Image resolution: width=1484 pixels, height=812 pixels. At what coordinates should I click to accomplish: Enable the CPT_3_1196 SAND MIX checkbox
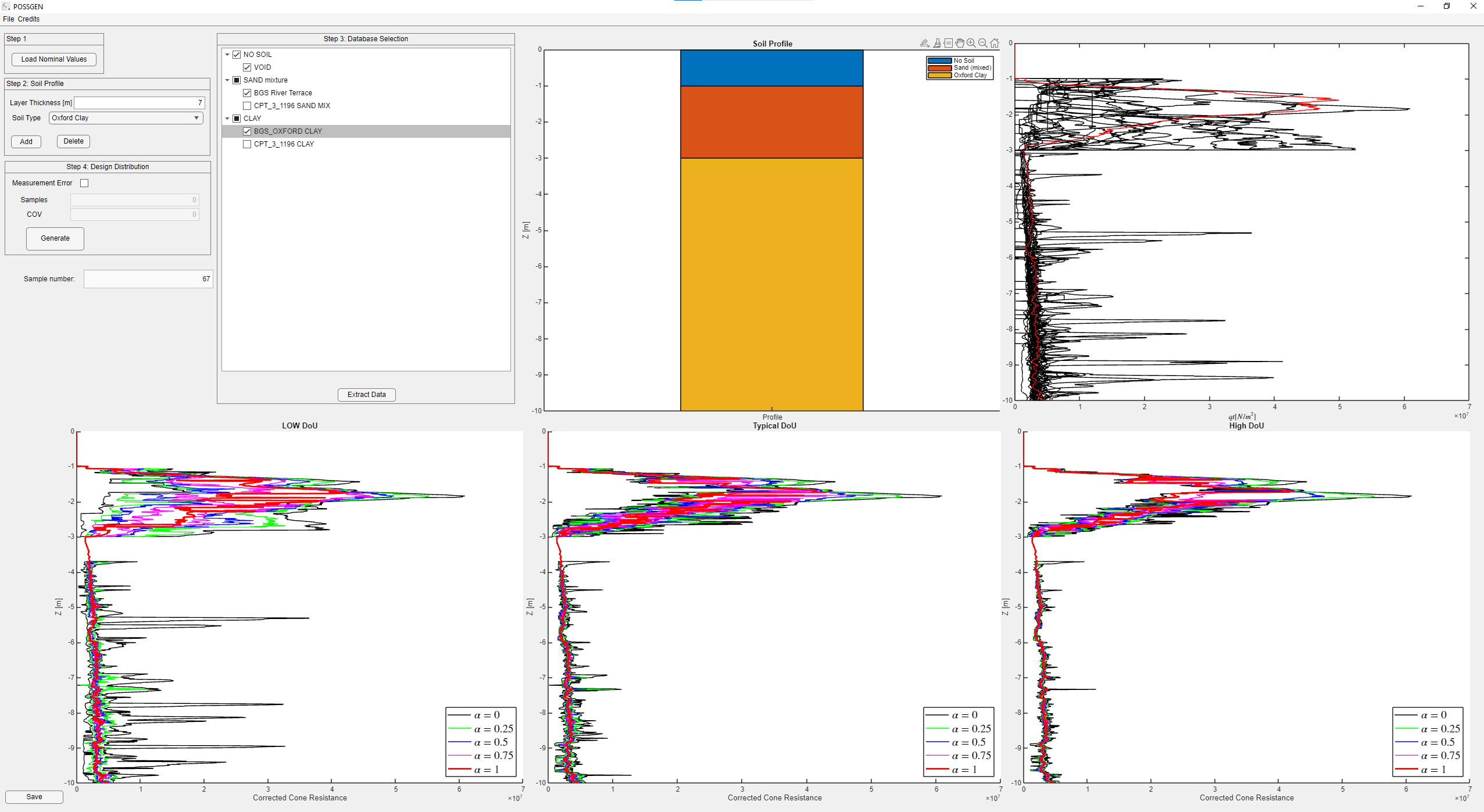click(247, 105)
